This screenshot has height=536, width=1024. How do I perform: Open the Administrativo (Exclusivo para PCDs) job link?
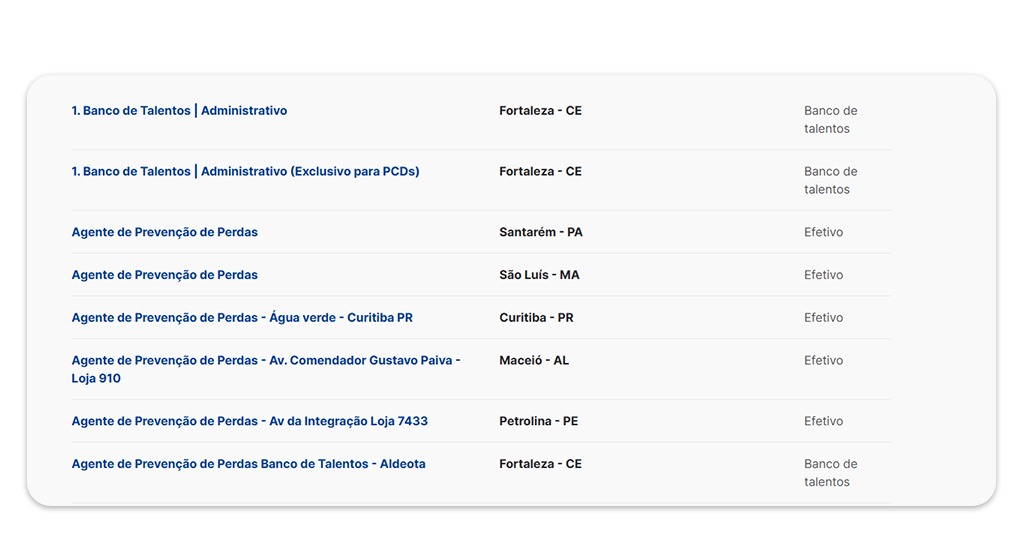[x=245, y=172]
